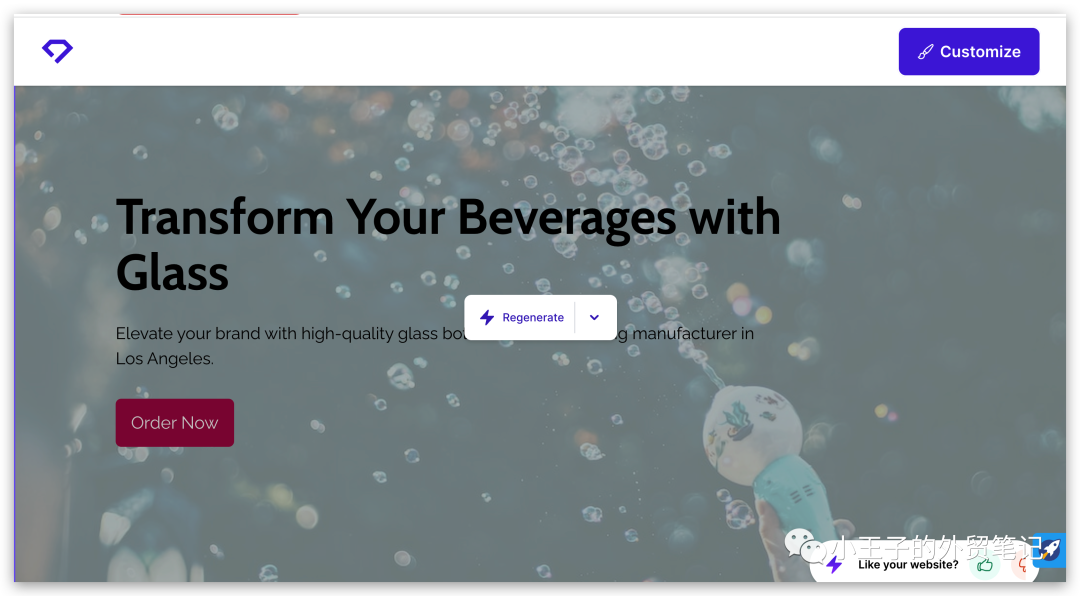Screen dimensions: 1080x596
Task: Click the Order Now button
Action: [x=175, y=422]
